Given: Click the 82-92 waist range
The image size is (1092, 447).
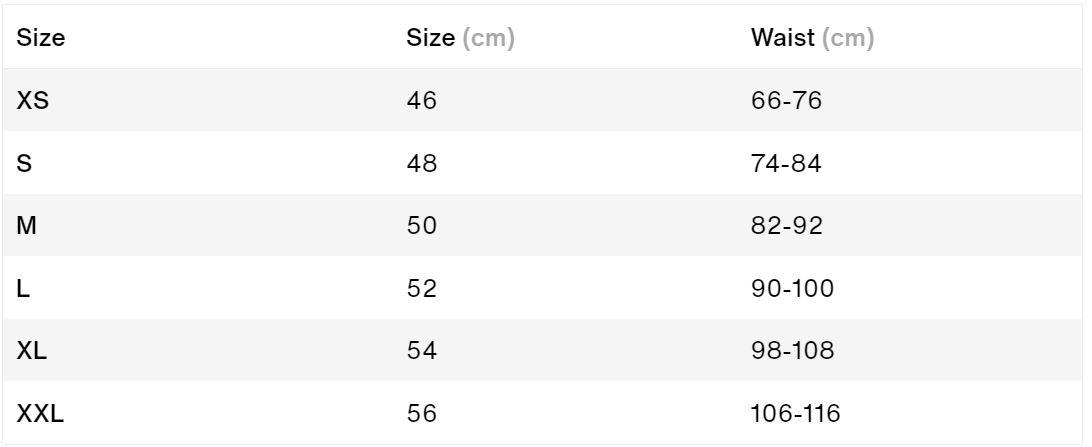Looking at the screenshot, I should coord(787,226).
